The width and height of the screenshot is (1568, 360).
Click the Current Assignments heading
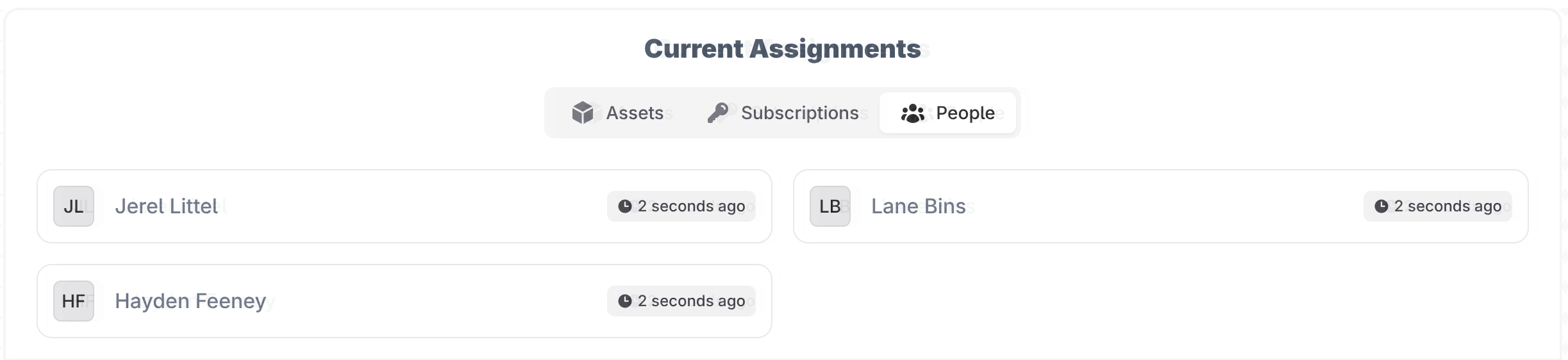(782, 49)
